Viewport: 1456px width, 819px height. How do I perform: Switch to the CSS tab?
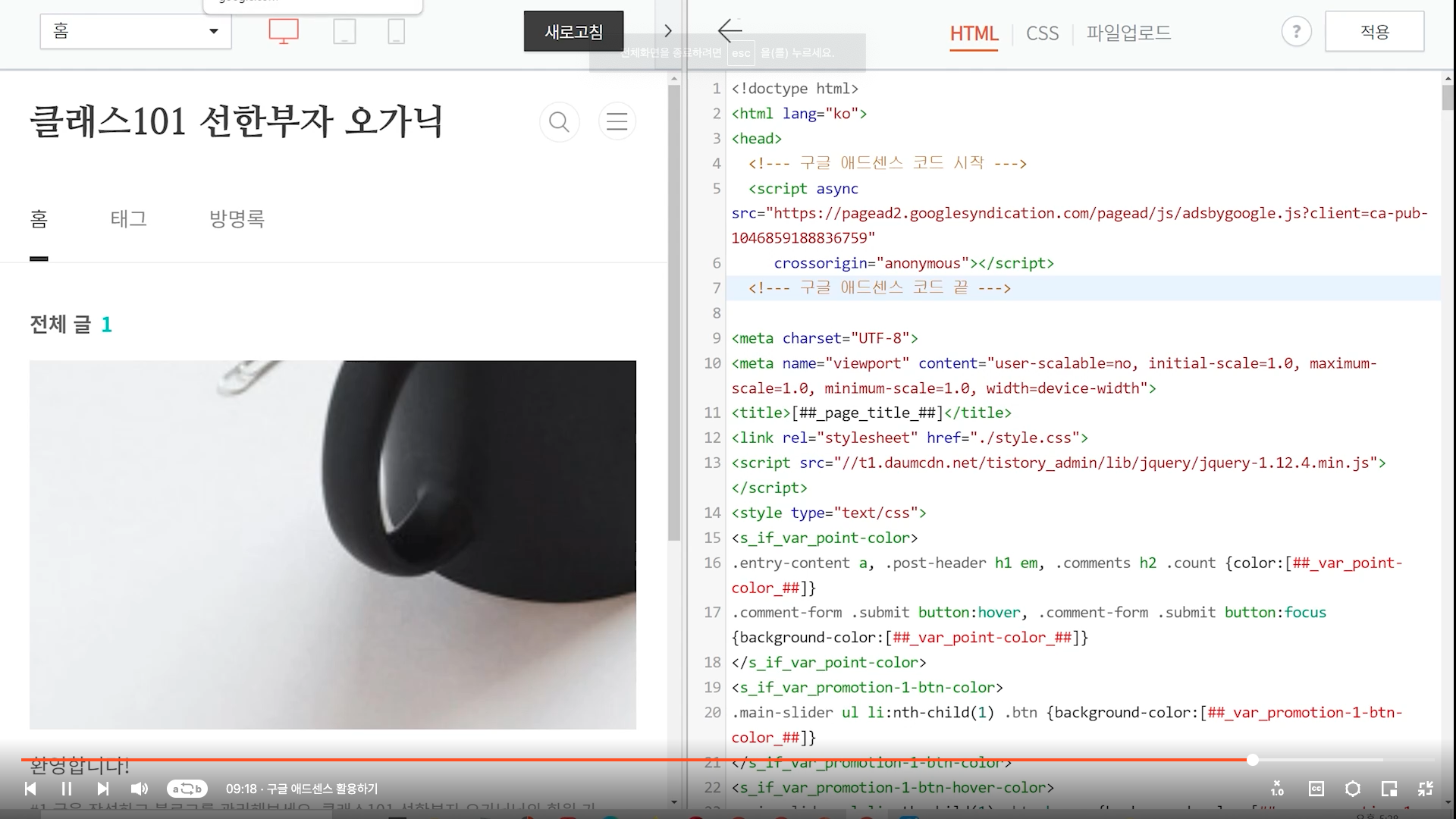pos(1042,33)
